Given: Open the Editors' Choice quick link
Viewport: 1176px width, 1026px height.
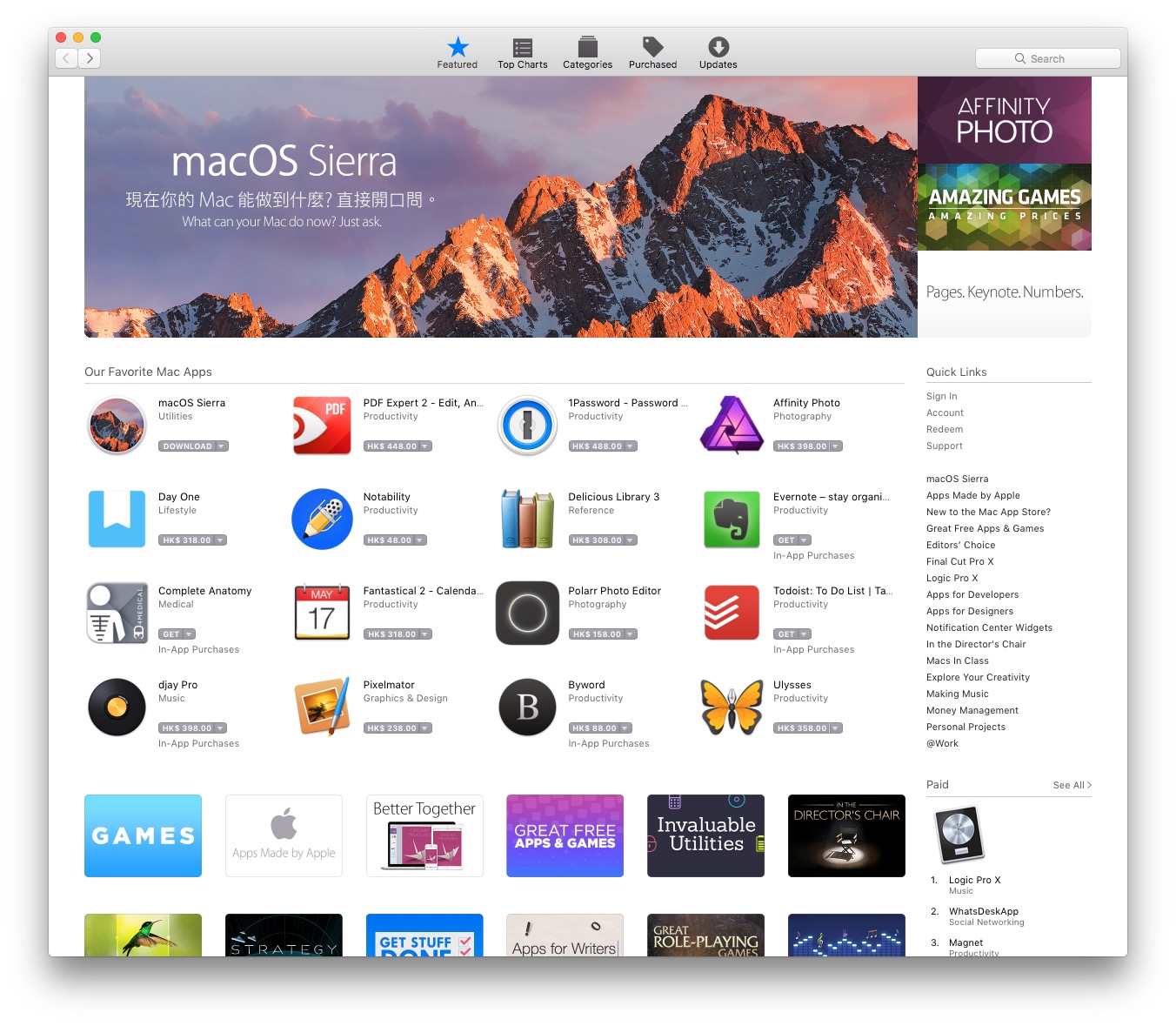Looking at the screenshot, I should 961,545.
